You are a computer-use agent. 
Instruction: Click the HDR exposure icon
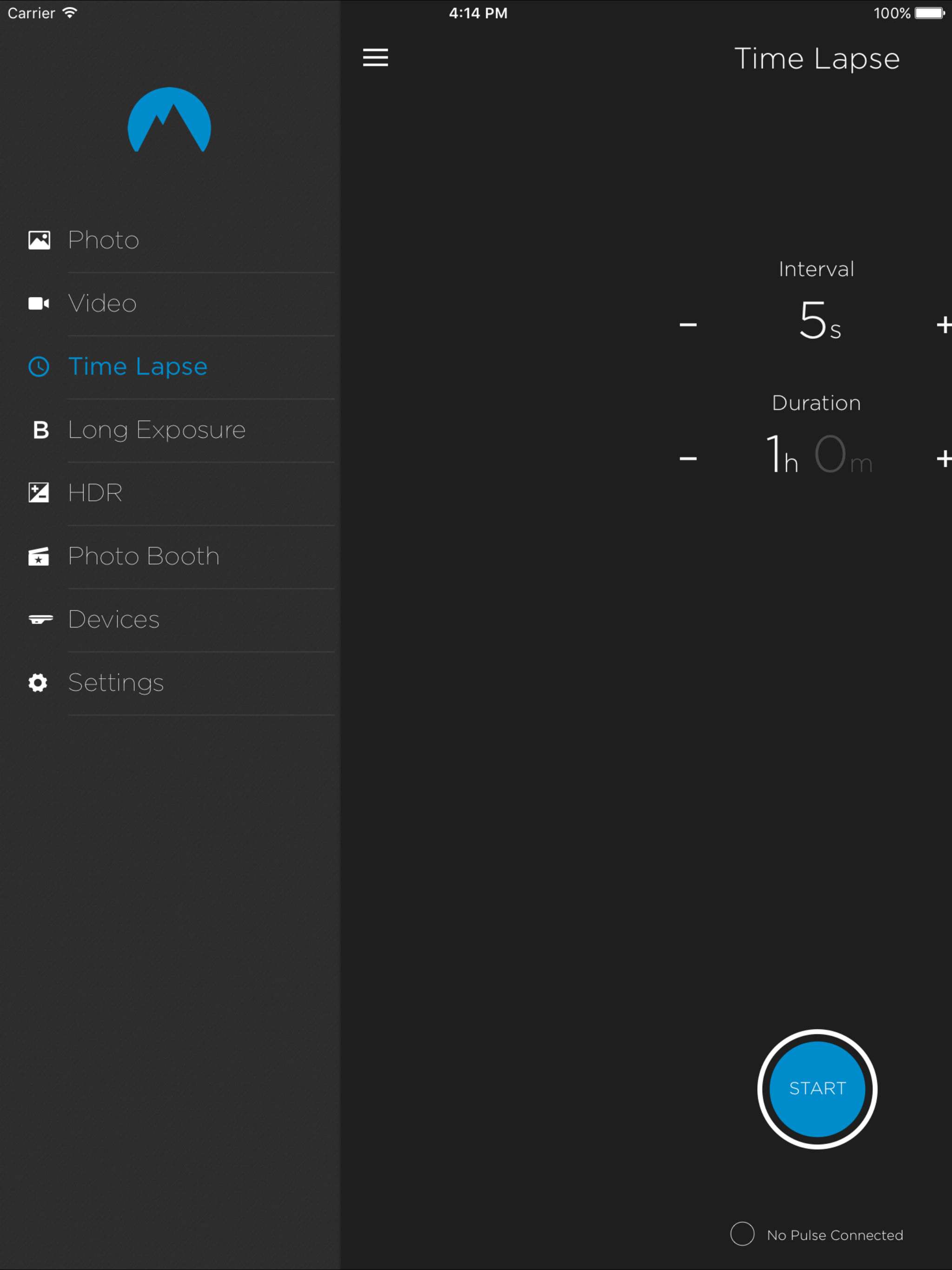point(39,493)
